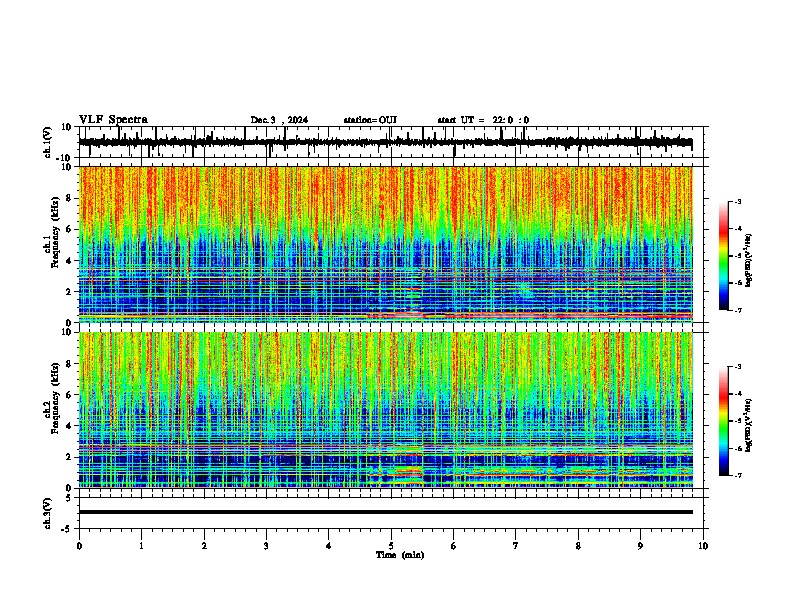Click time axis tick label "7"
The image size is (792, 612).
[516, 546]
